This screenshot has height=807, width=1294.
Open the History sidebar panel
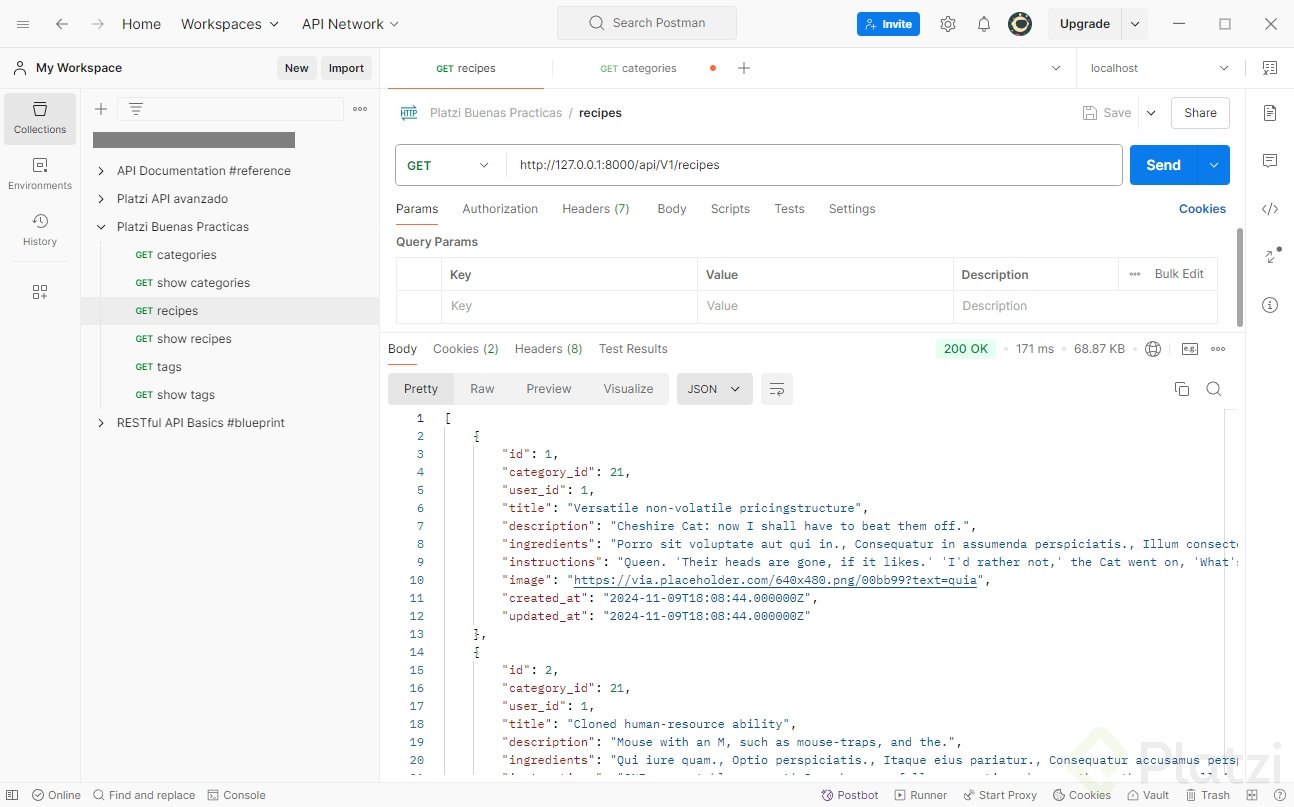[x=40, y=230]
